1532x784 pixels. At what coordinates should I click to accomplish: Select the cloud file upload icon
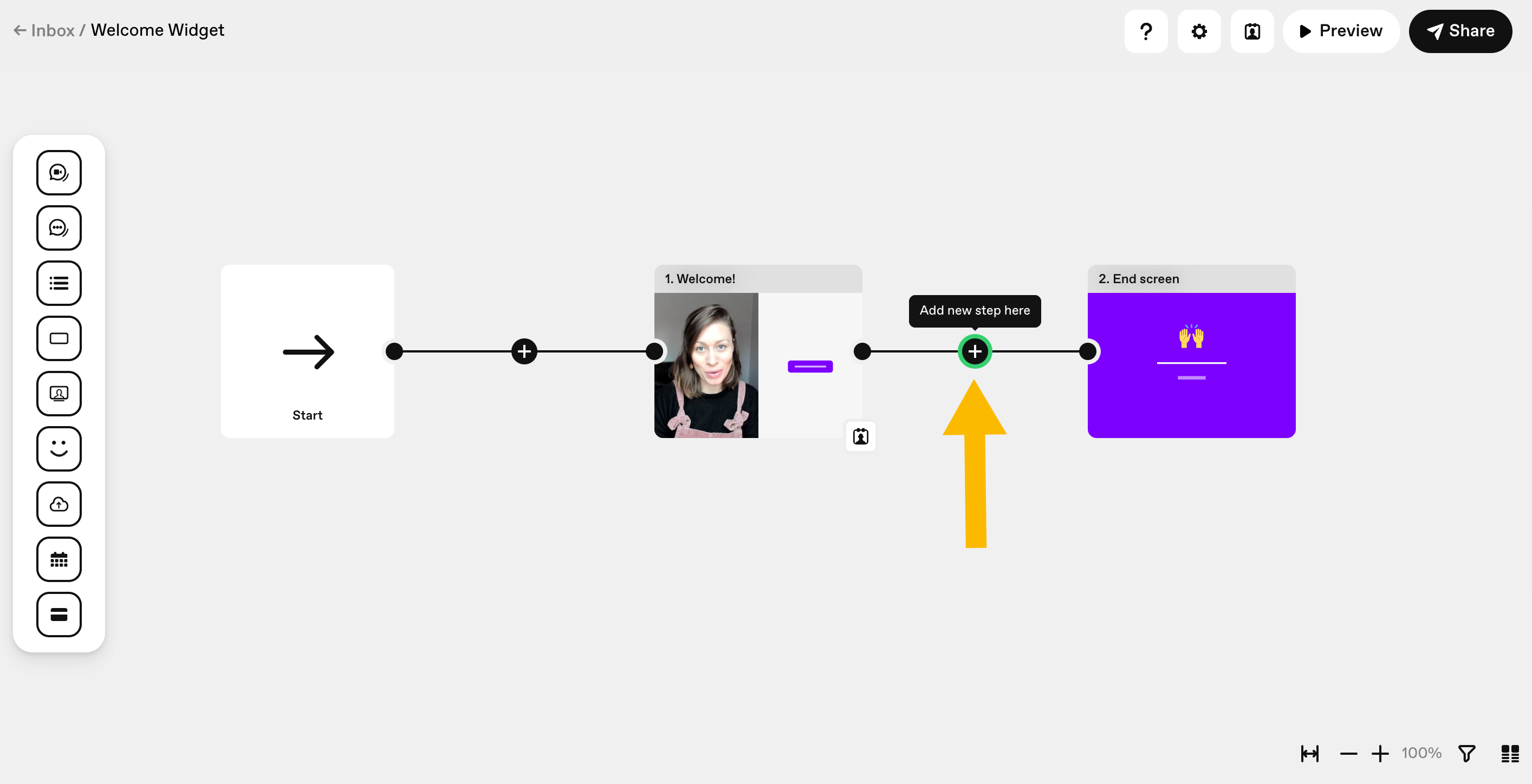tap(59, 504)
